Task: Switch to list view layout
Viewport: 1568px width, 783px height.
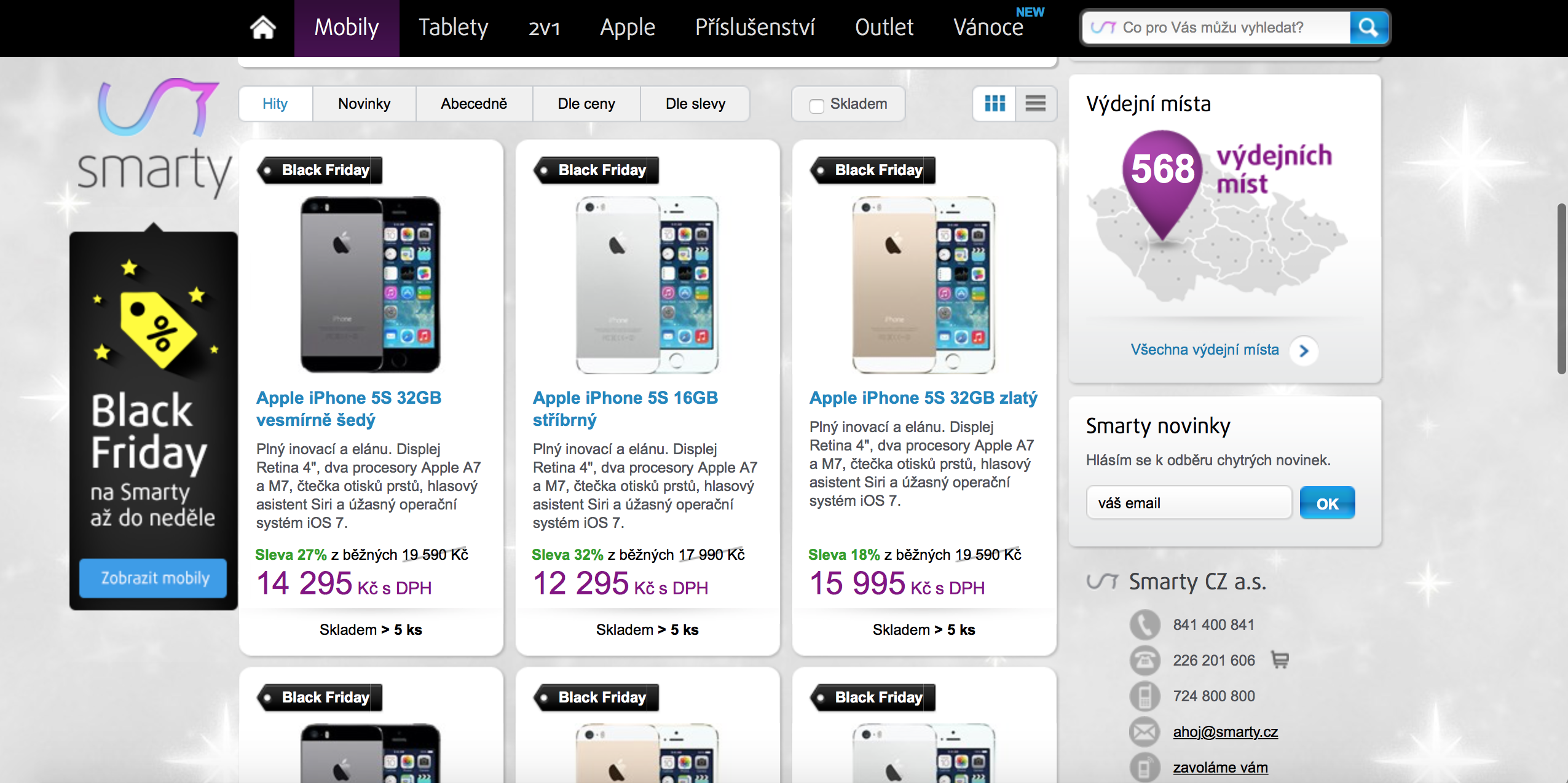Action: pyautogui.click(x=1036, y=103)
